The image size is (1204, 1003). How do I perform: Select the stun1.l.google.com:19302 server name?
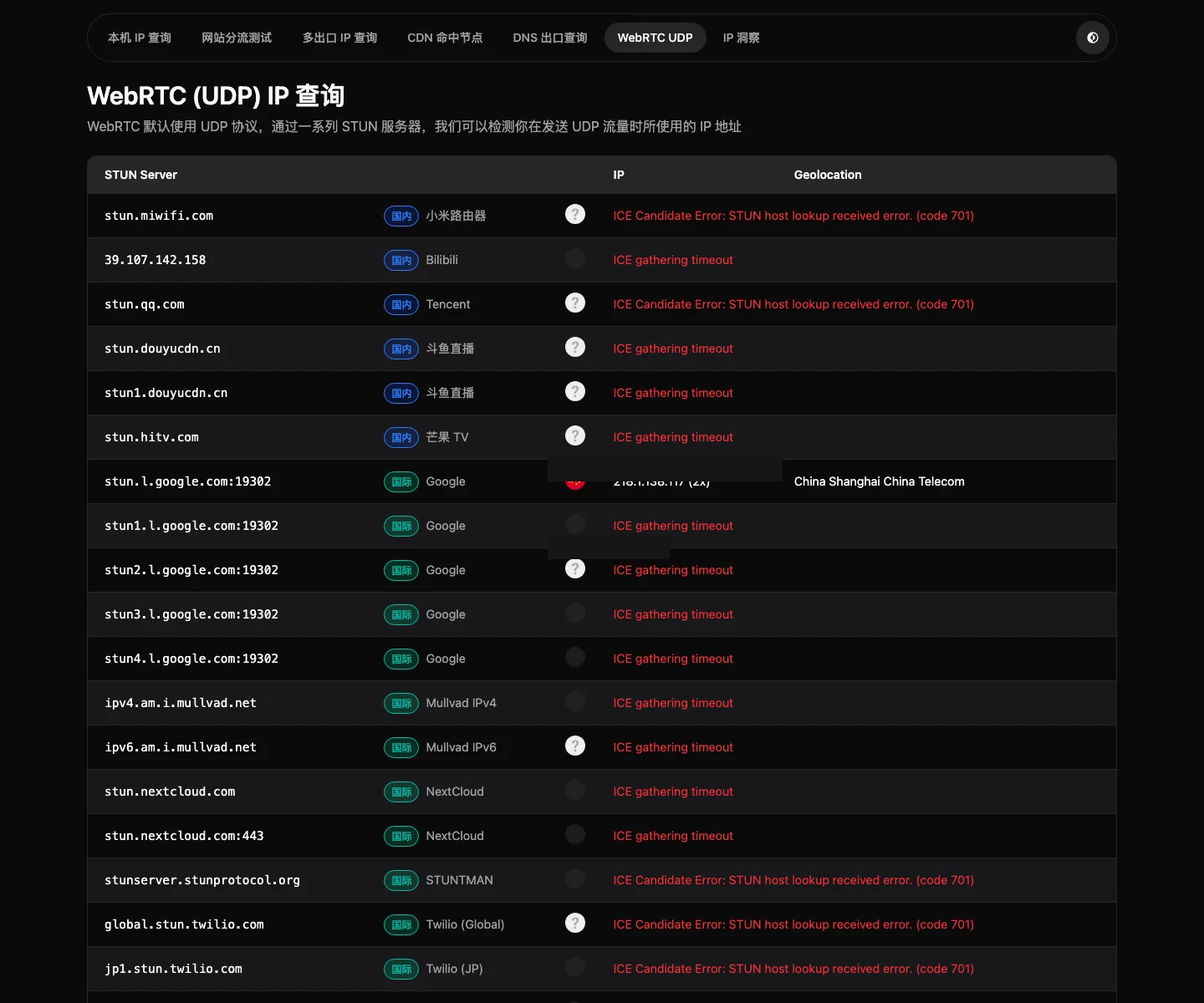coord(191,526)
